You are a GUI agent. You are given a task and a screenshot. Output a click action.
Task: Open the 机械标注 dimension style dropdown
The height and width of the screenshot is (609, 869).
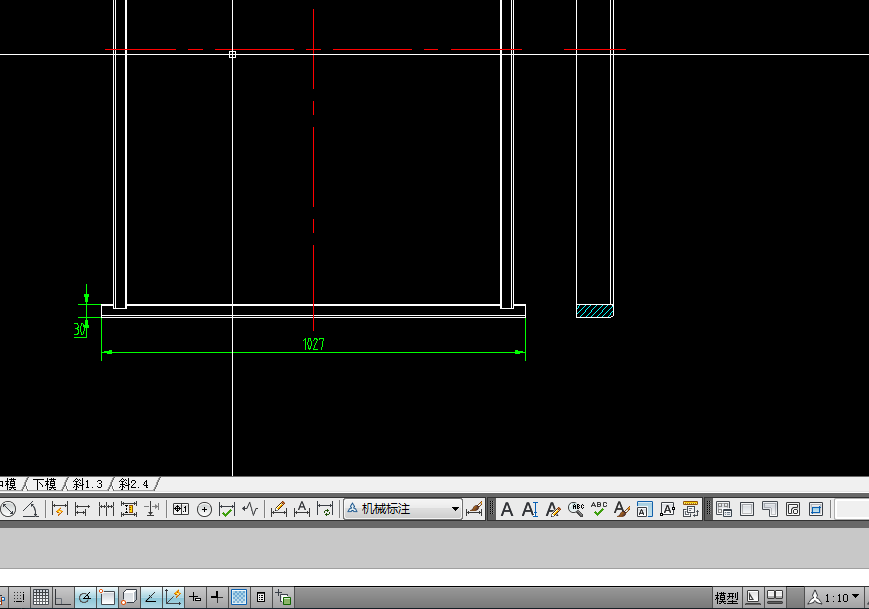tap(455, 509)
